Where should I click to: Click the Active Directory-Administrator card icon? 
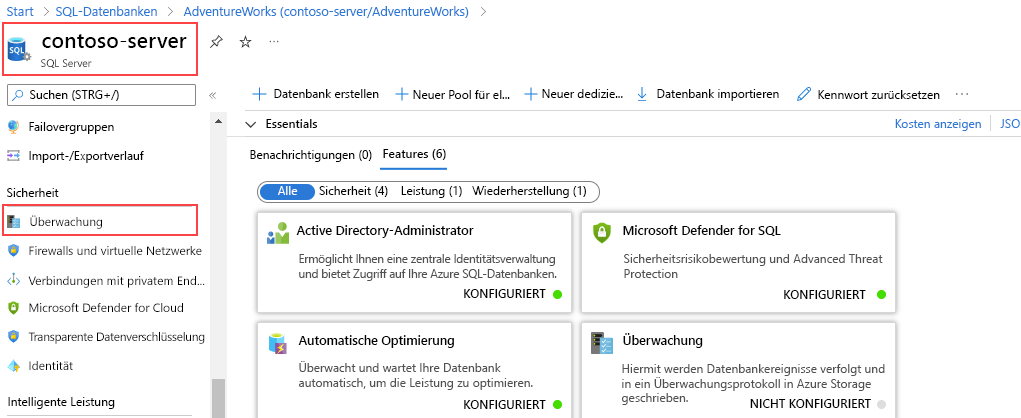pyautogui.click(x=278, y=232)
